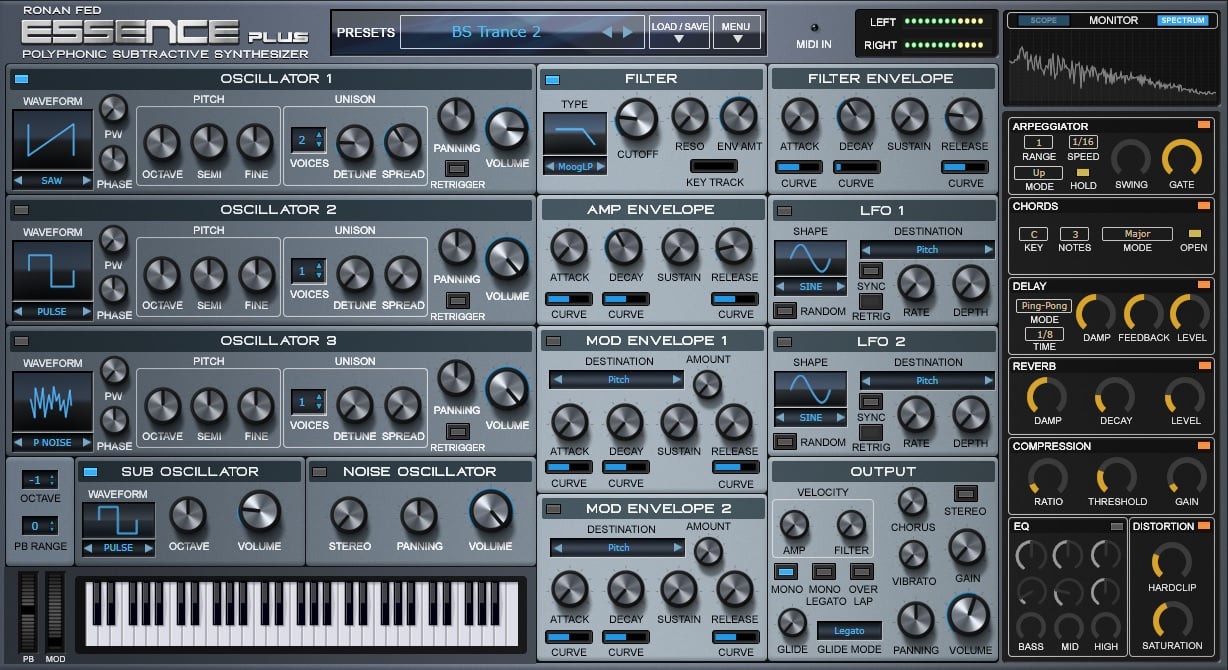Viewport: 1228px width, 670px height.
Task: Enable Oscillator 3 power toggle
Action: [x=21, y=341]
